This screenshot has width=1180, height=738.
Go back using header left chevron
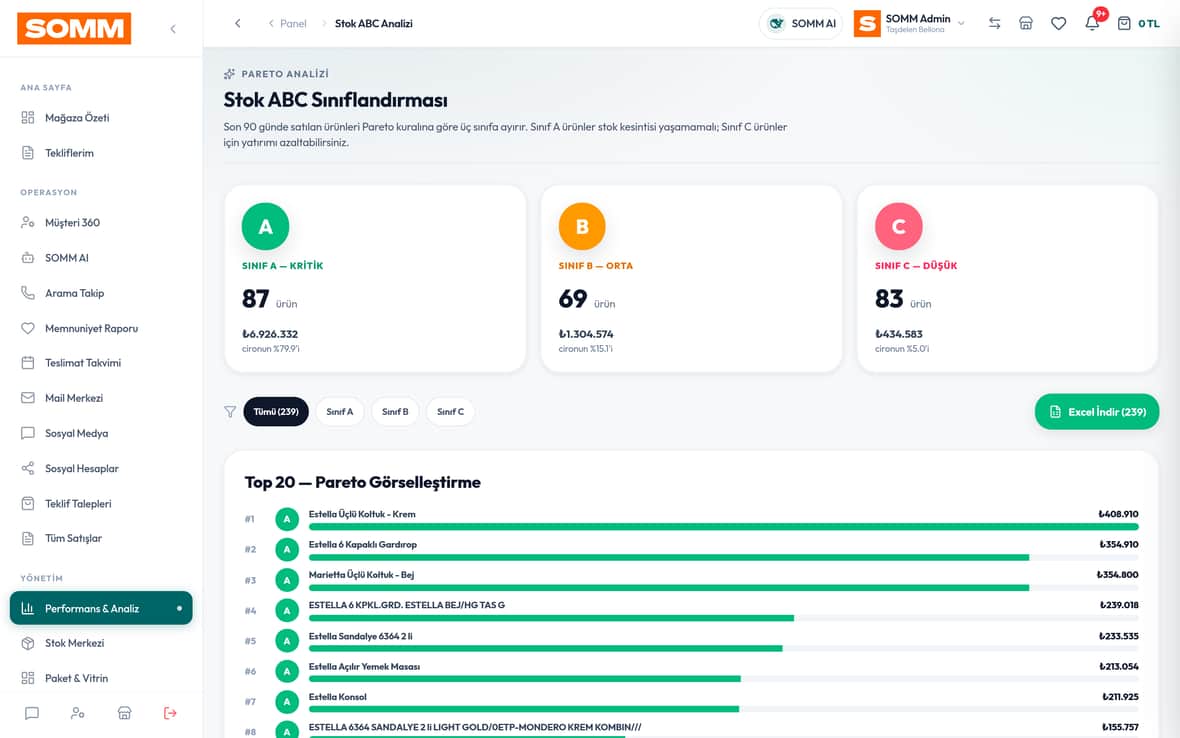[x=238, y=23]
